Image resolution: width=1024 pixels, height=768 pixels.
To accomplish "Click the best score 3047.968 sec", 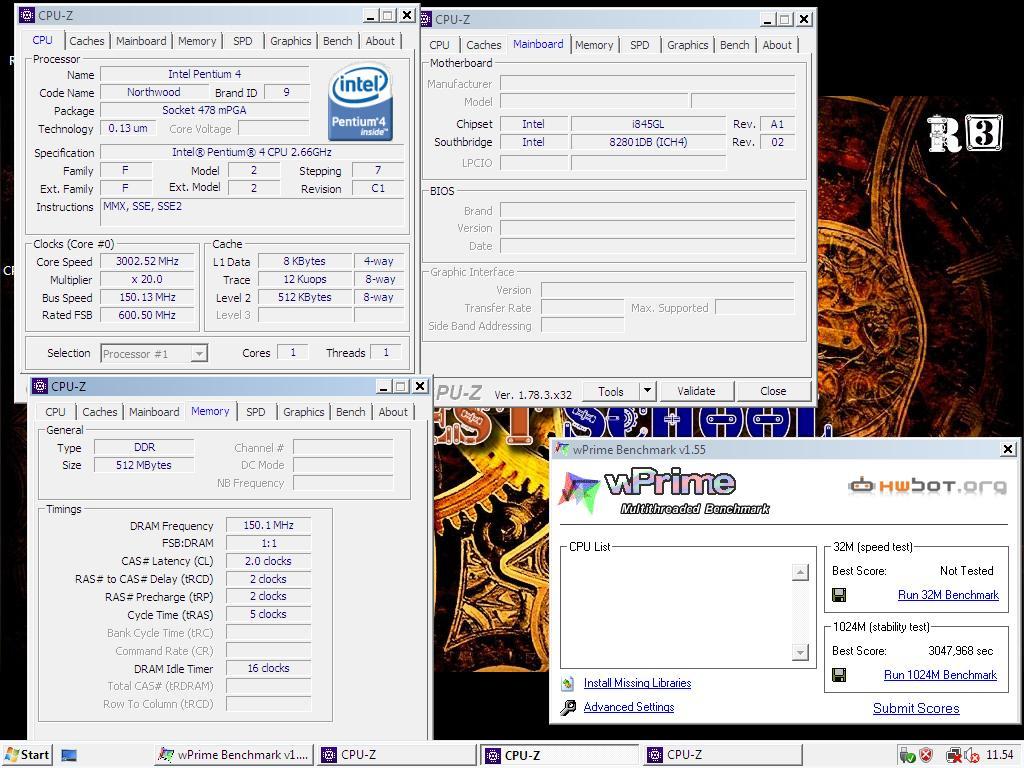I will (x=961, y=651).
